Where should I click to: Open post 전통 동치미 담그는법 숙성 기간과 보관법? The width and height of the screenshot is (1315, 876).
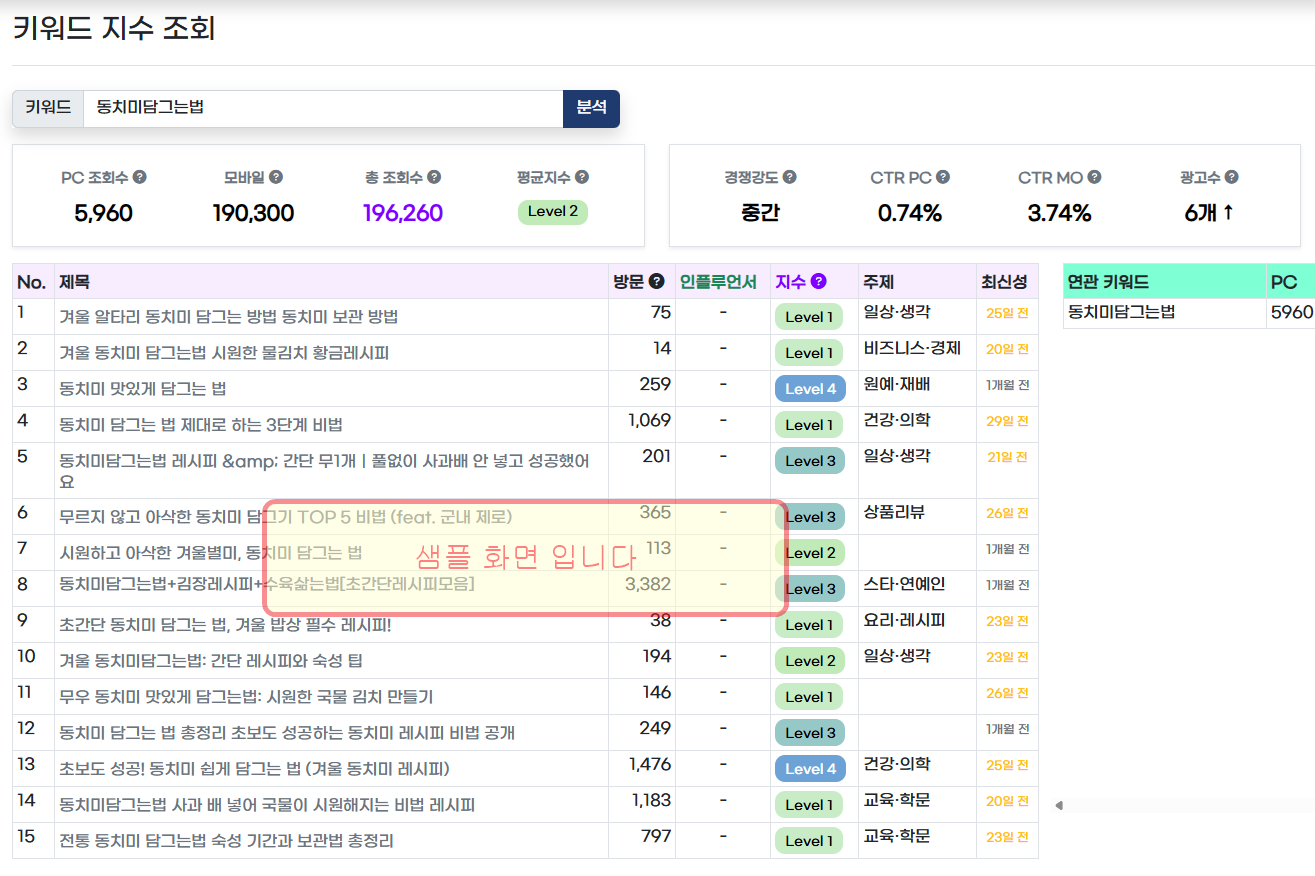pyautogui.click(x=226, y=841)
